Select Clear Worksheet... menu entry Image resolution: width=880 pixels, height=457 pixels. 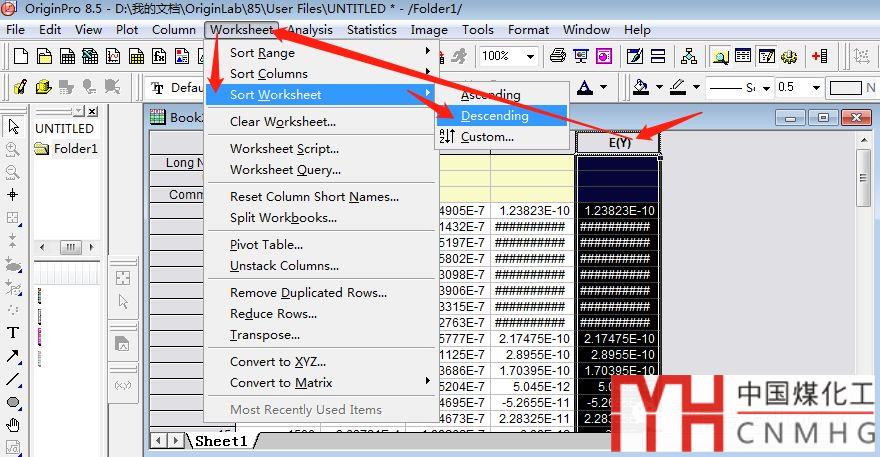(x=323, y=122)
